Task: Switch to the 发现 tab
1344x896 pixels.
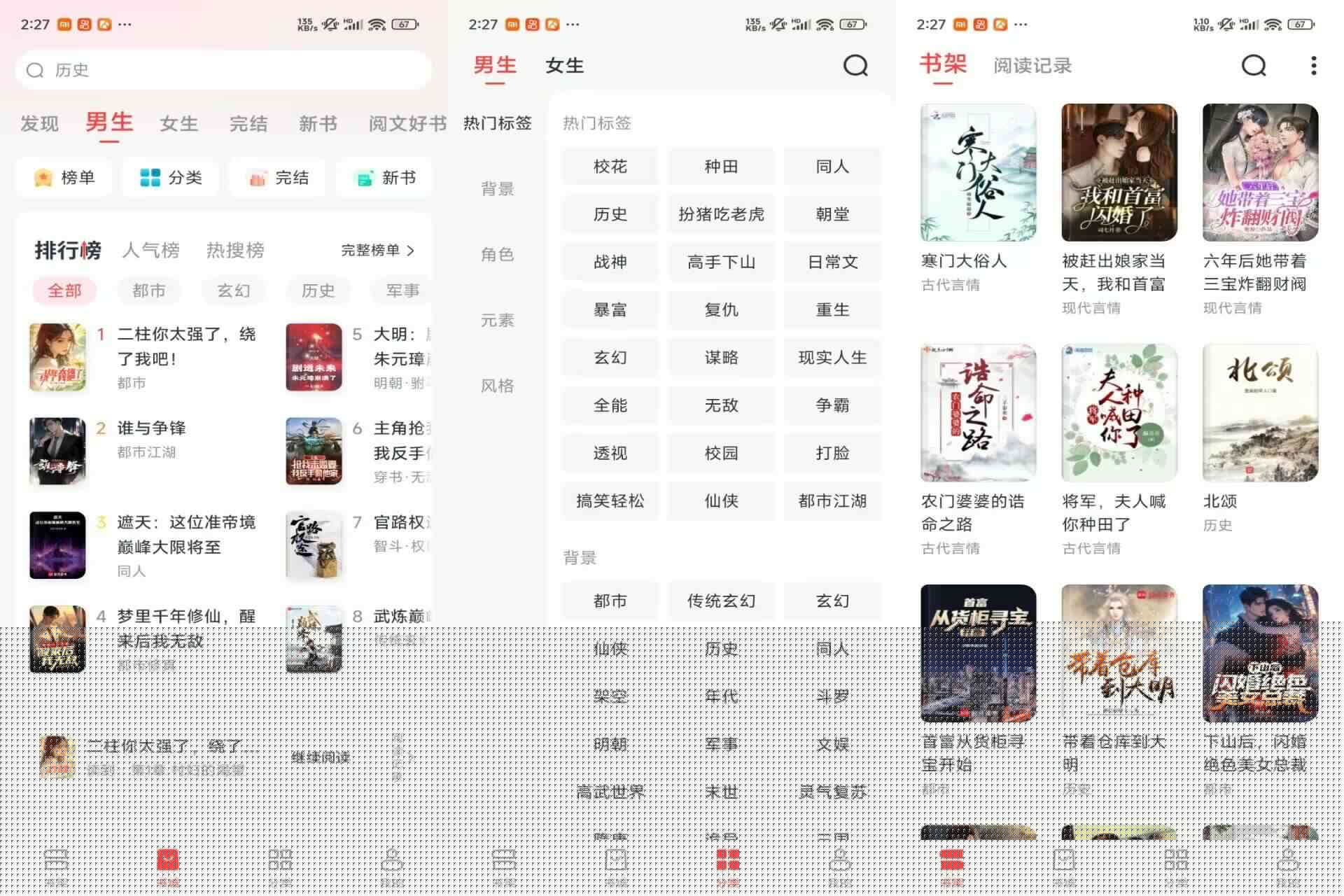Action: (39, 124)
